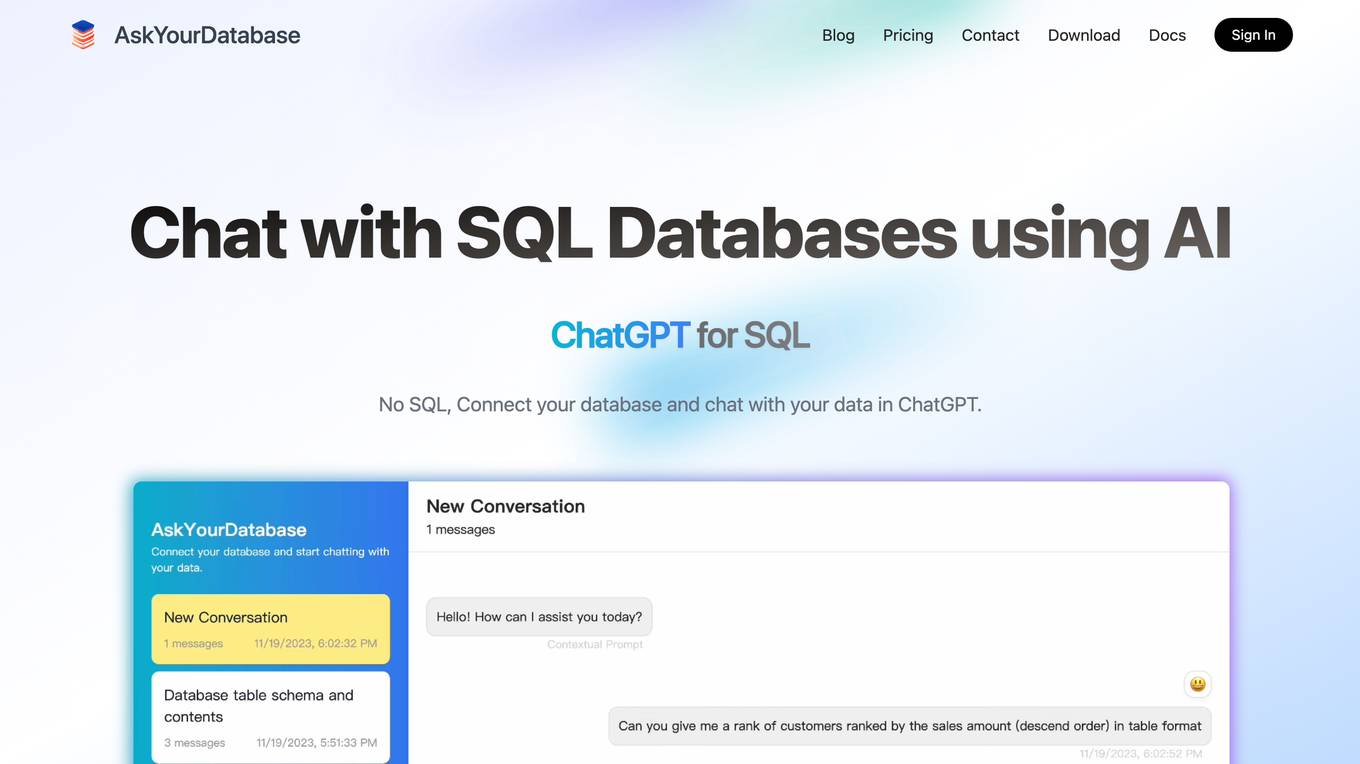Click the 'No SQL, Connect your database' tagline
1360x764 pixels.
point(680,405)
